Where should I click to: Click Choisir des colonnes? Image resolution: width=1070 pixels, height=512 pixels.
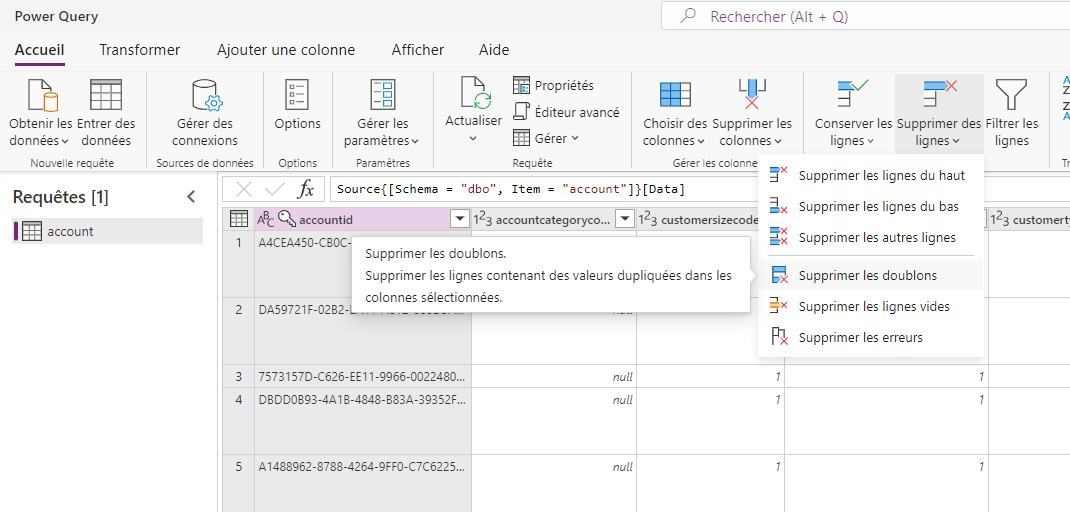click(675, 113)
